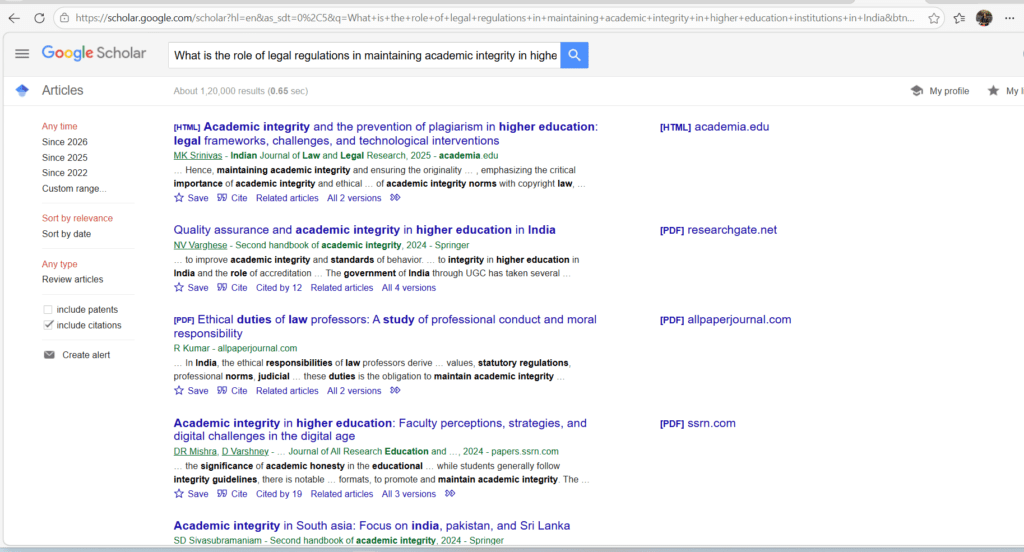Open the Scholar hamburger menu
1024x552 pixels.
tap(22, 54)
